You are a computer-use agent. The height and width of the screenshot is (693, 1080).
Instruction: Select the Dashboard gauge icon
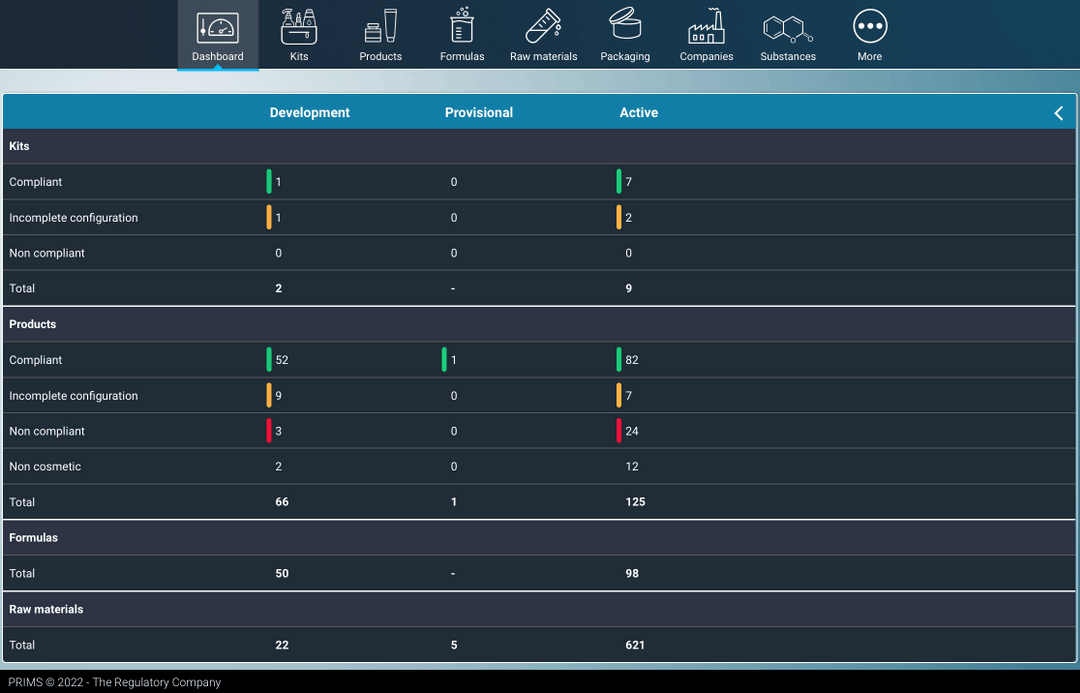point(217,25)
